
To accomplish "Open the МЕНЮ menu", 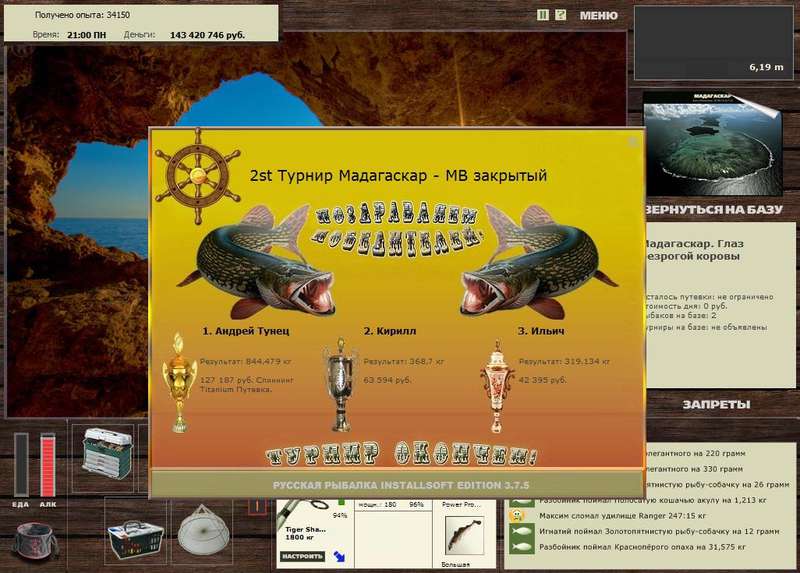I will (x=598, y=16).
